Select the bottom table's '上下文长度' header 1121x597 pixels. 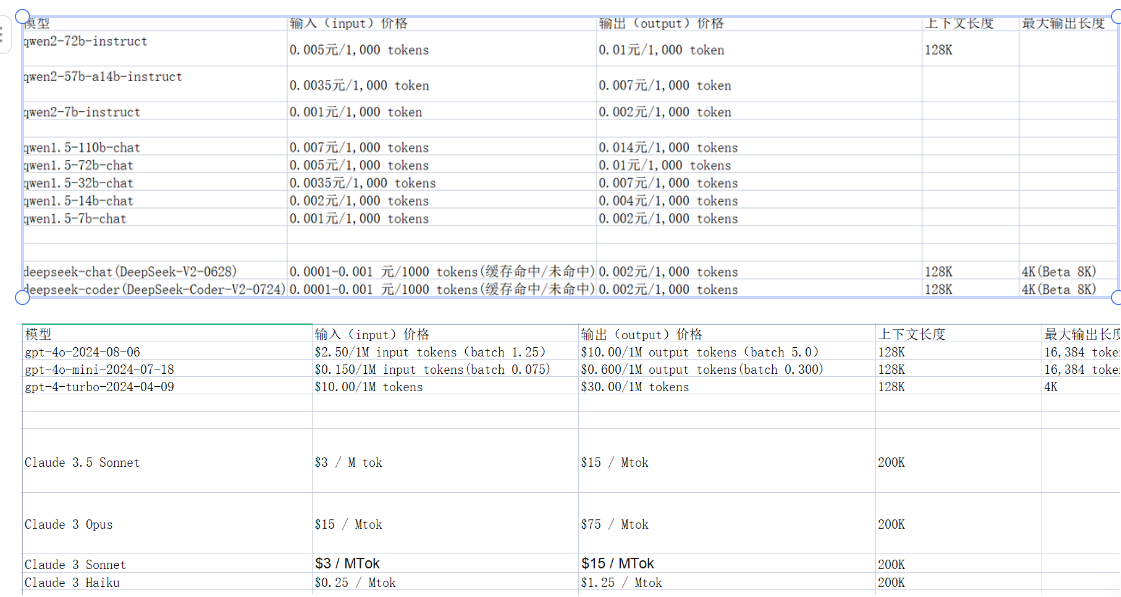(912, 334)
